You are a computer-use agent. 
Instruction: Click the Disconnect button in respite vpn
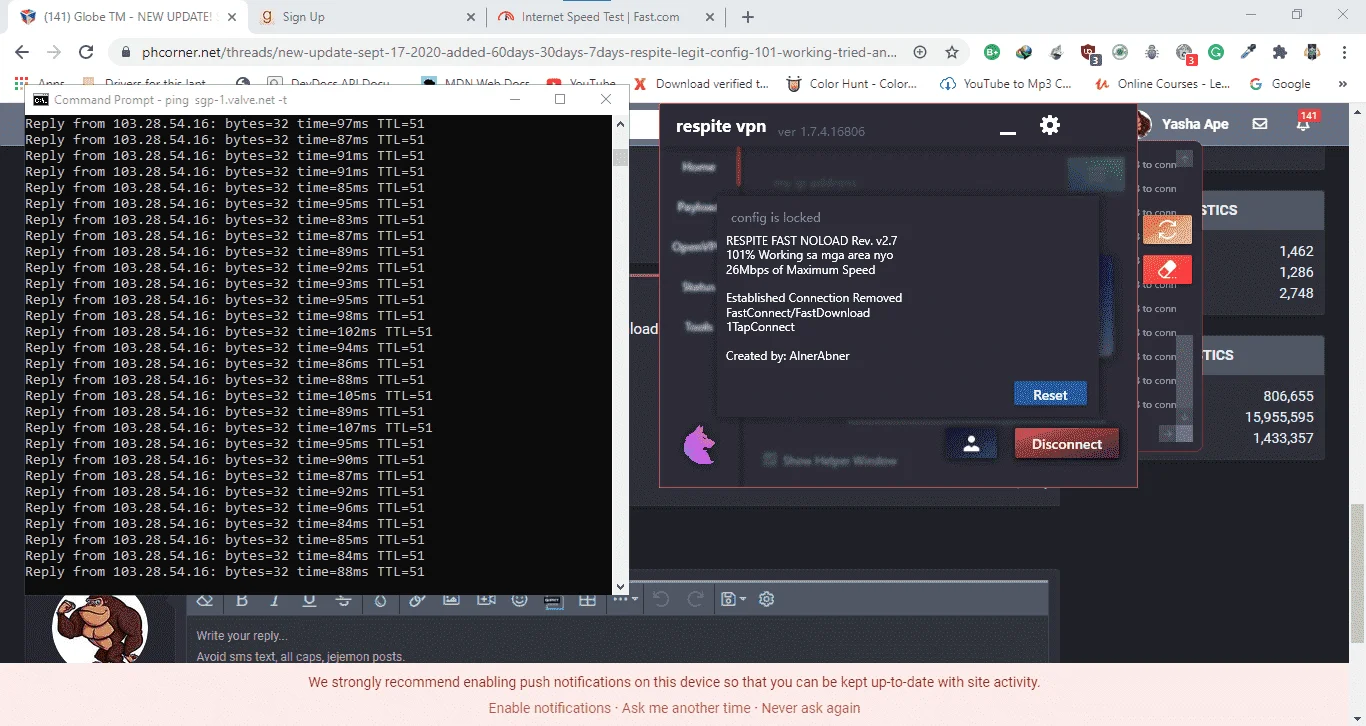click(1067, 444)
